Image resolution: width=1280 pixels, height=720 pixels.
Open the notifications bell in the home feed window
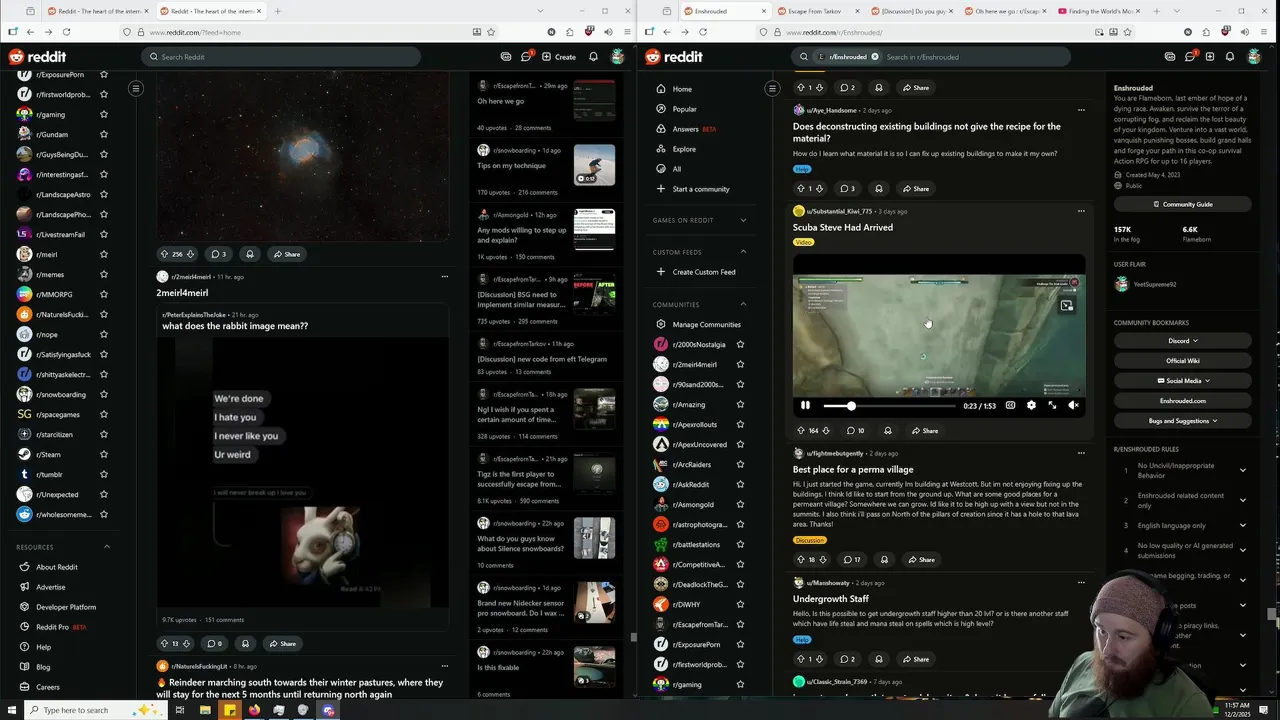593,57
